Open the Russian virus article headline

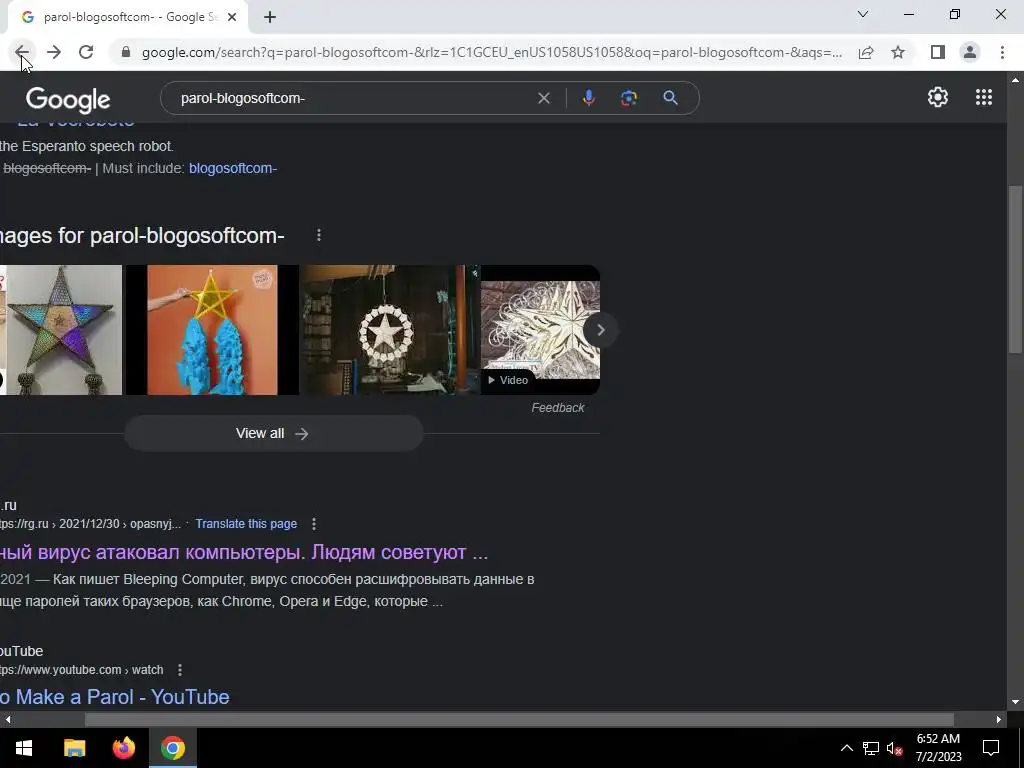[244, 552]
